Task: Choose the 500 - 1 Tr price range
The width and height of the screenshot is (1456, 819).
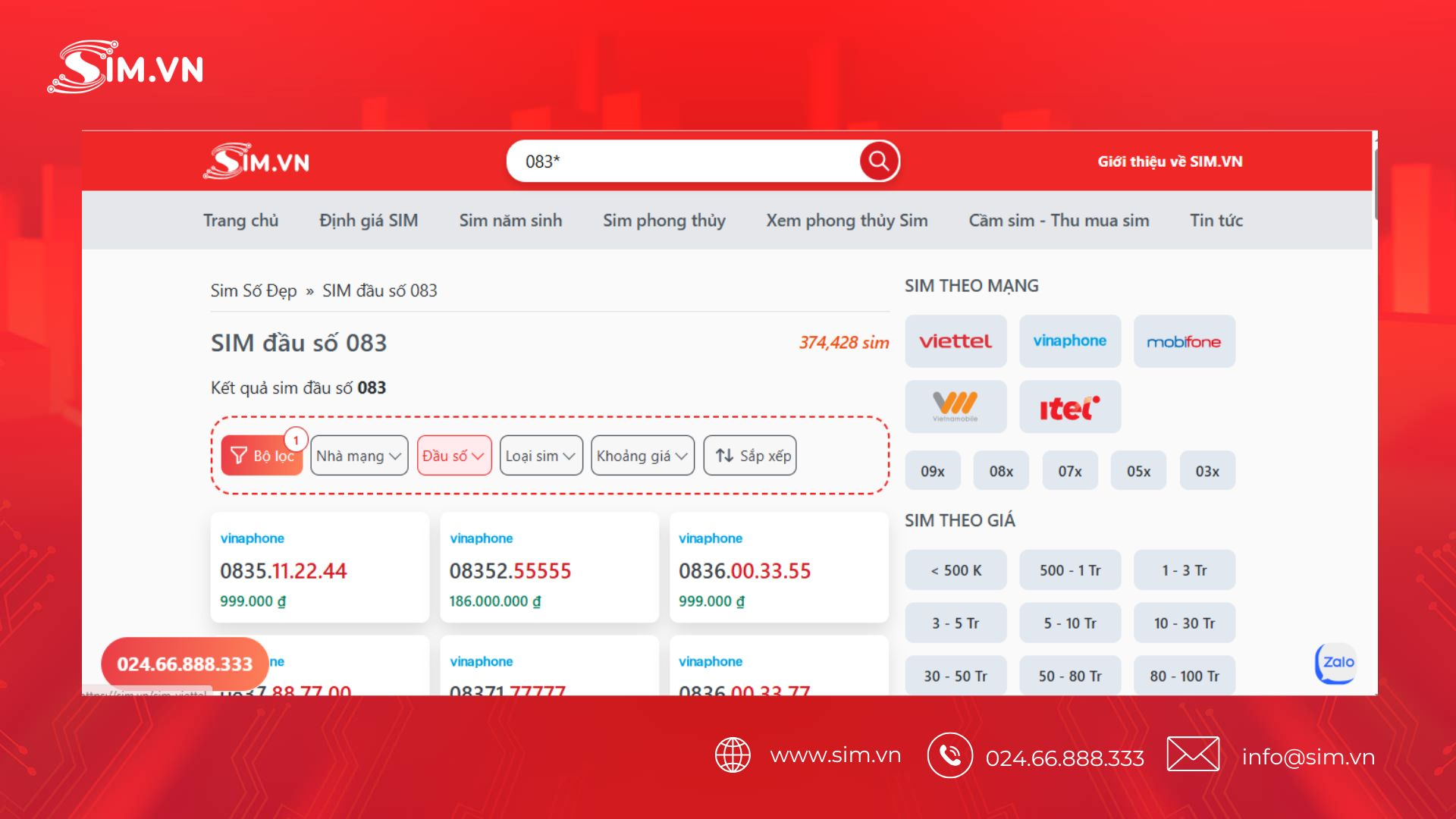Action: [x=1069, y=570]
